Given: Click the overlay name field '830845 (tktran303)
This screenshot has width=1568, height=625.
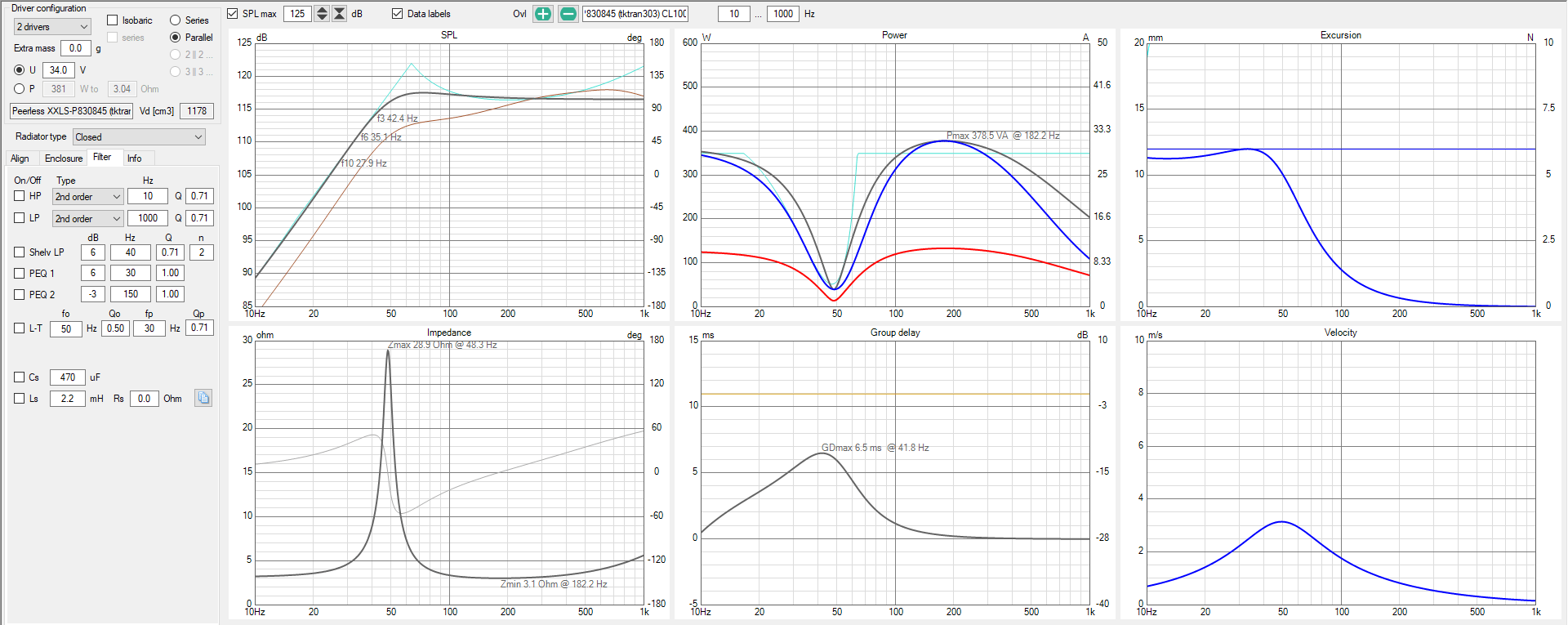Looking at the screenshot, I should click(635, 14).
